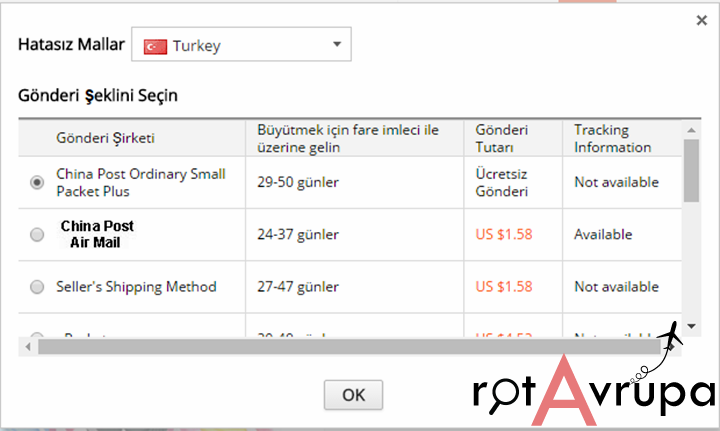Click the China Post Air Mail label
Screen dimensions: 720x431
96,234
